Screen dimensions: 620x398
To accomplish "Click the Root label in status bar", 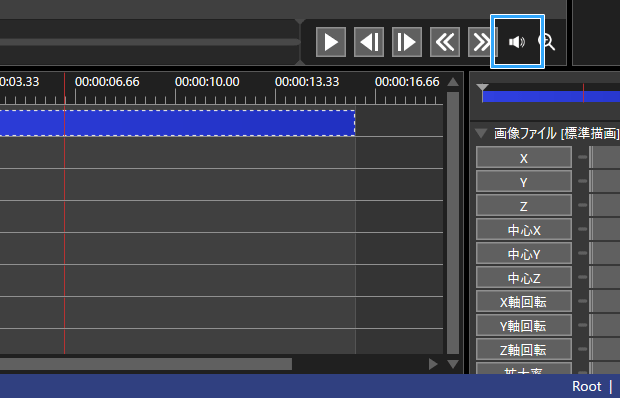I will (x=586, y=386).
